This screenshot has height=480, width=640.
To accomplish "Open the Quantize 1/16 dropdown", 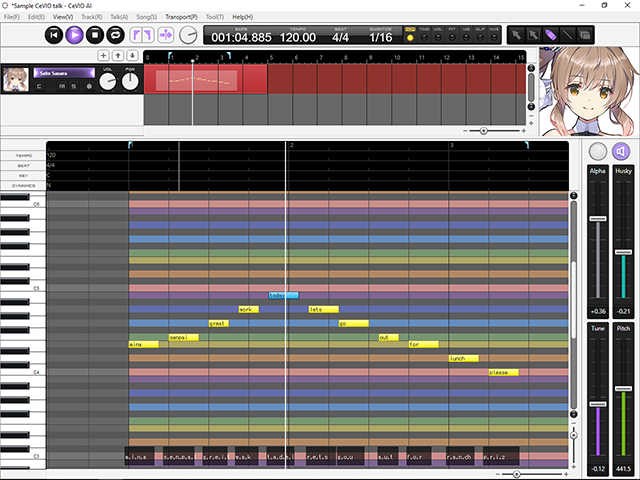I will pos(380,37).
